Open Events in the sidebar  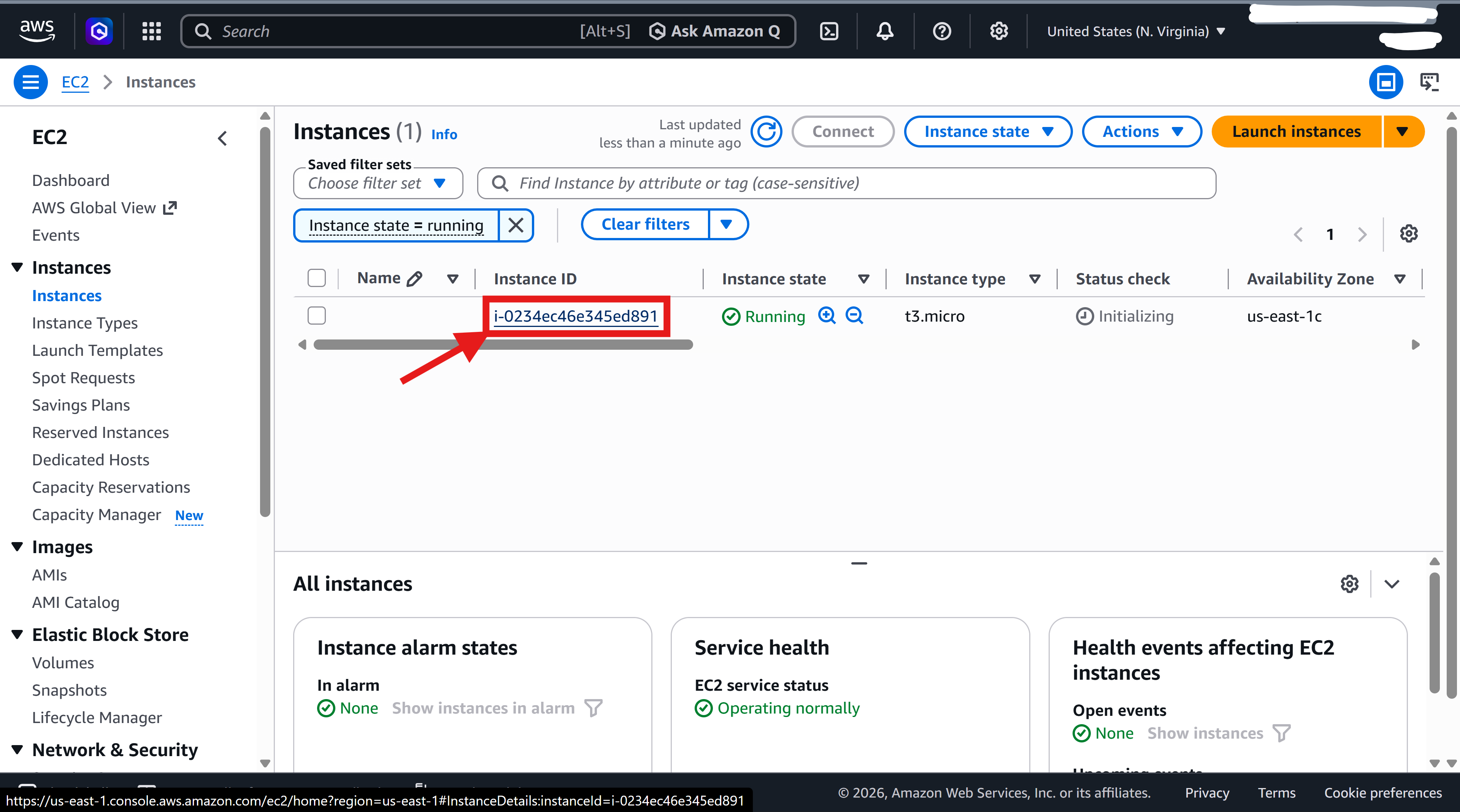tap(56, 235)
